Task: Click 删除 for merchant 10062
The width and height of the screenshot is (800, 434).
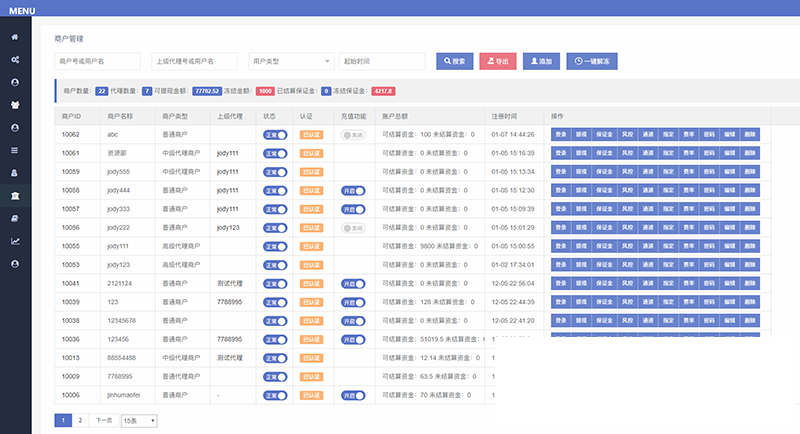Action: 750,134
